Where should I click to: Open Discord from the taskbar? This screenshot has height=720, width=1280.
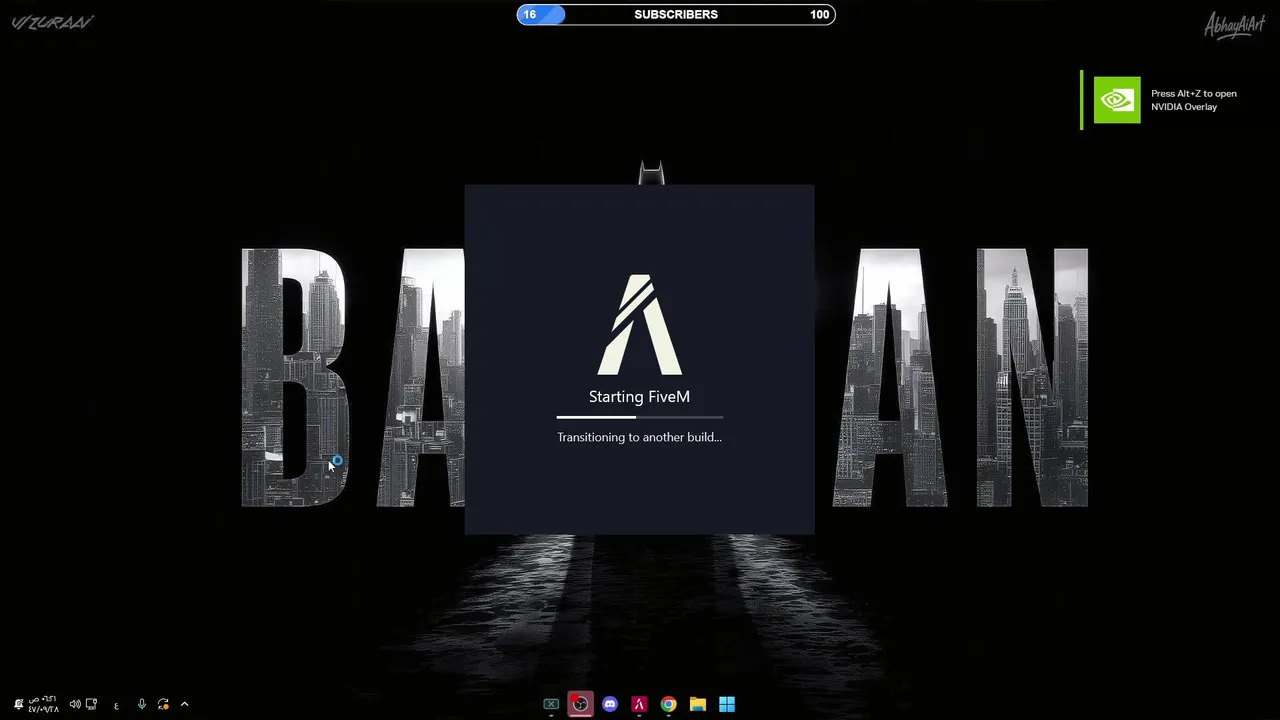tap(610, 704)
